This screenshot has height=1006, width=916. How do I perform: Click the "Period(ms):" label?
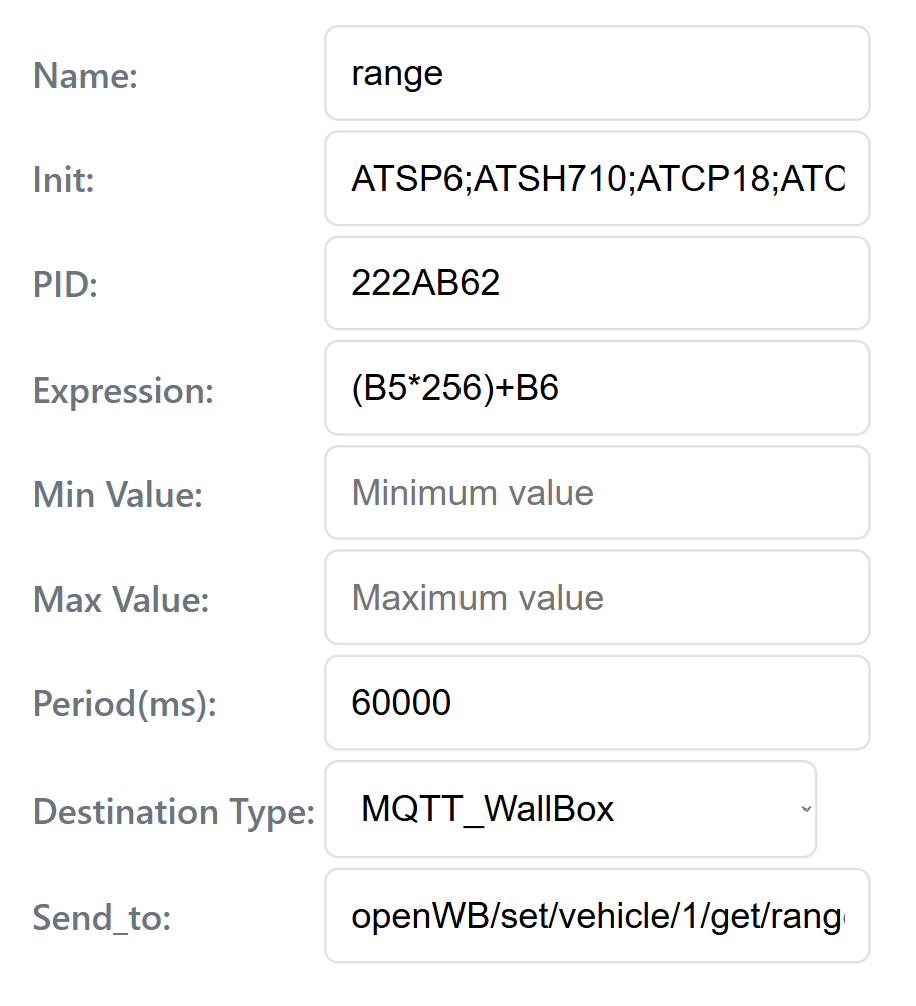point(125,704)
